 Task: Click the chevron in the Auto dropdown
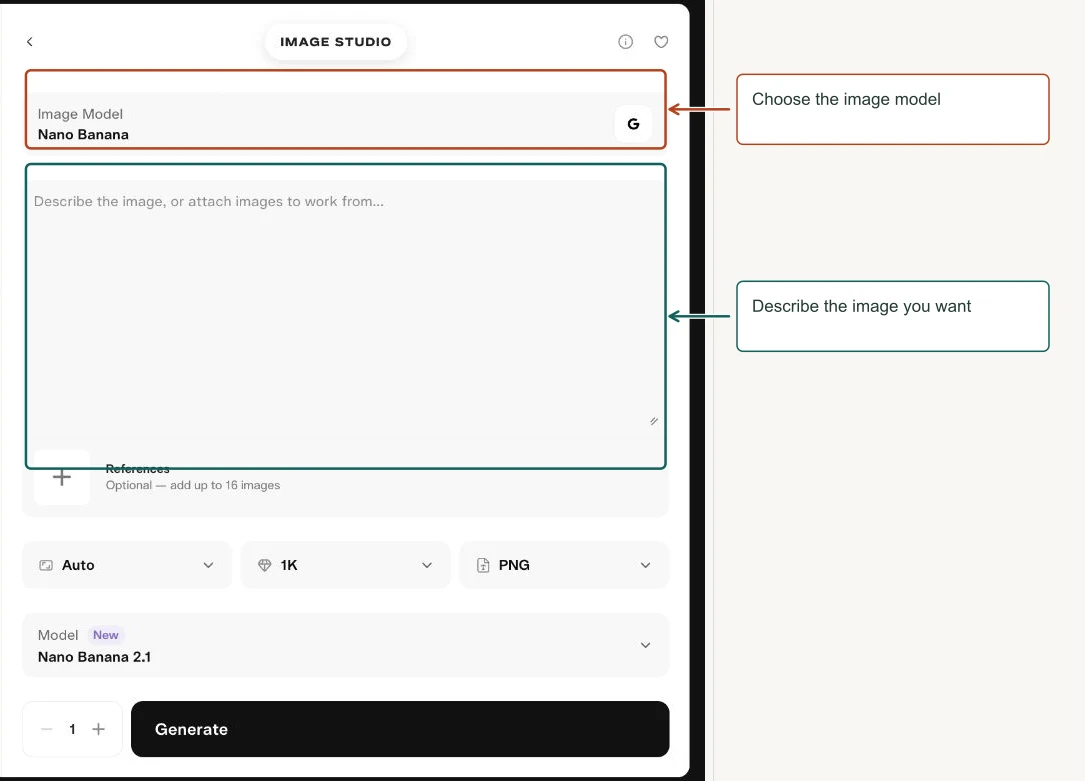[208, 565]
